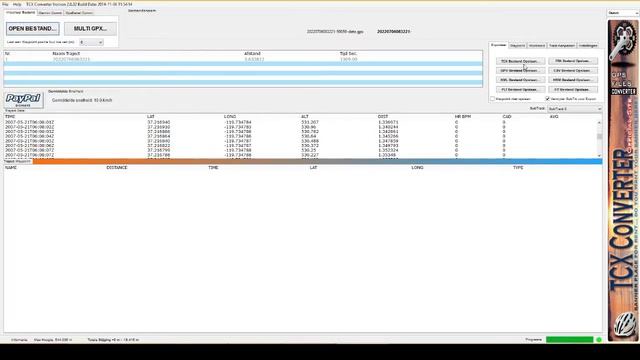Click the Naam Traject column header
The height and width of the screenshot is (360, 640).
(66, 53)
